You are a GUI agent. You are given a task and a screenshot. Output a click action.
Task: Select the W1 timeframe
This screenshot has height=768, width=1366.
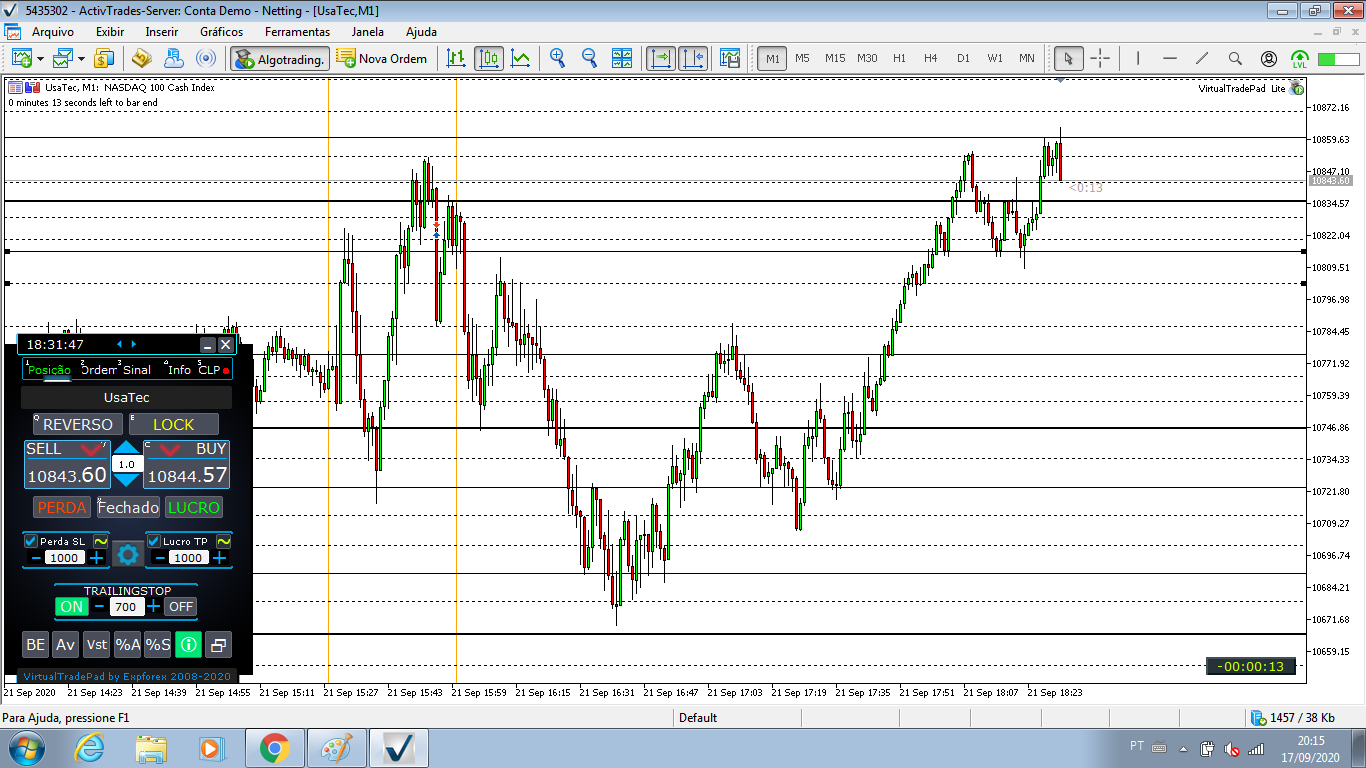pyautogui.click(x=995, y=58)
